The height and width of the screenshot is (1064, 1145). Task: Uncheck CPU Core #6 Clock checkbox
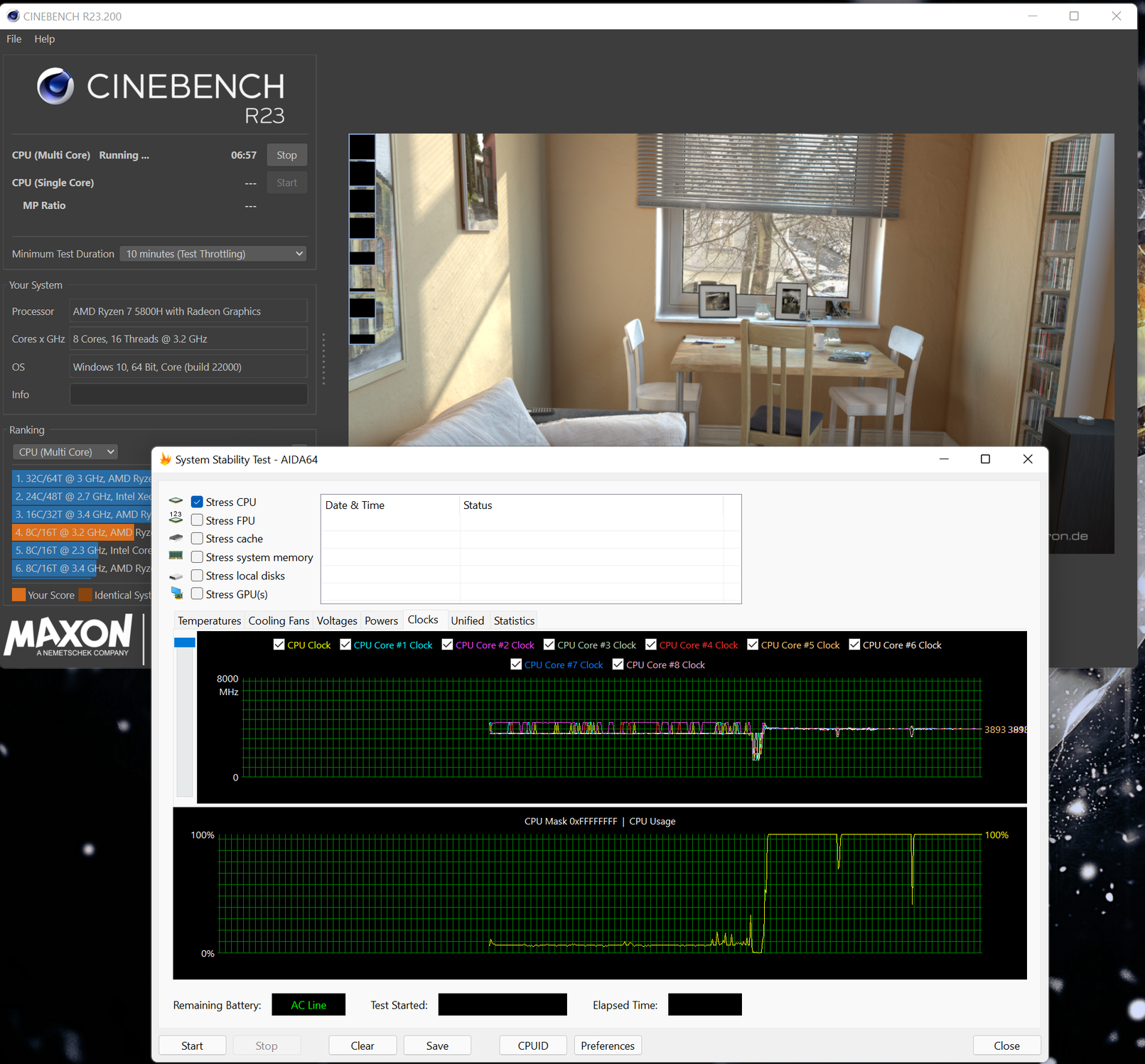854,645
